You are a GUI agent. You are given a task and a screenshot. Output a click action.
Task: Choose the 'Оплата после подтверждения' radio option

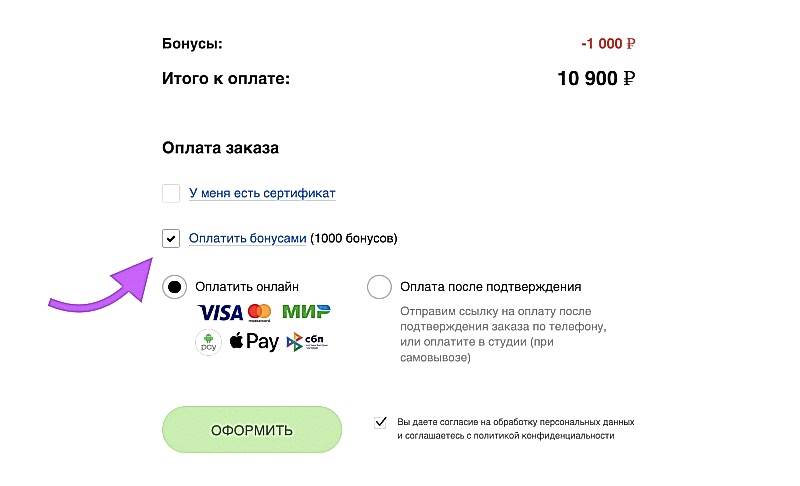[x=379, y=287]
